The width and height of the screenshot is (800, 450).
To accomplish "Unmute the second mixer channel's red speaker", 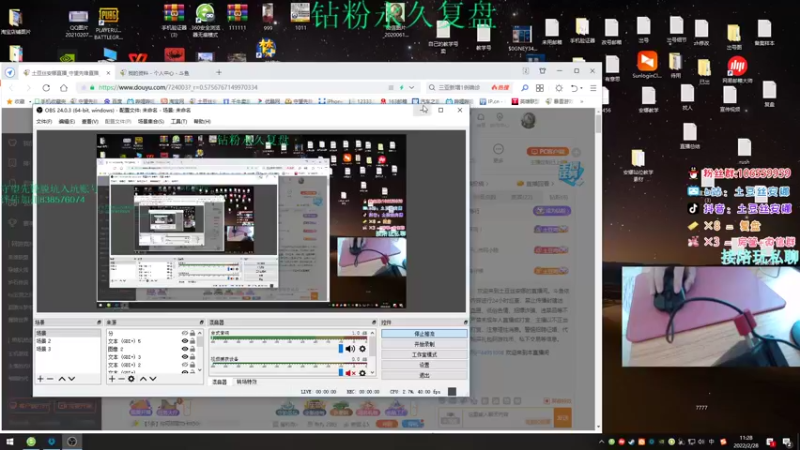I will pos(350,373).
